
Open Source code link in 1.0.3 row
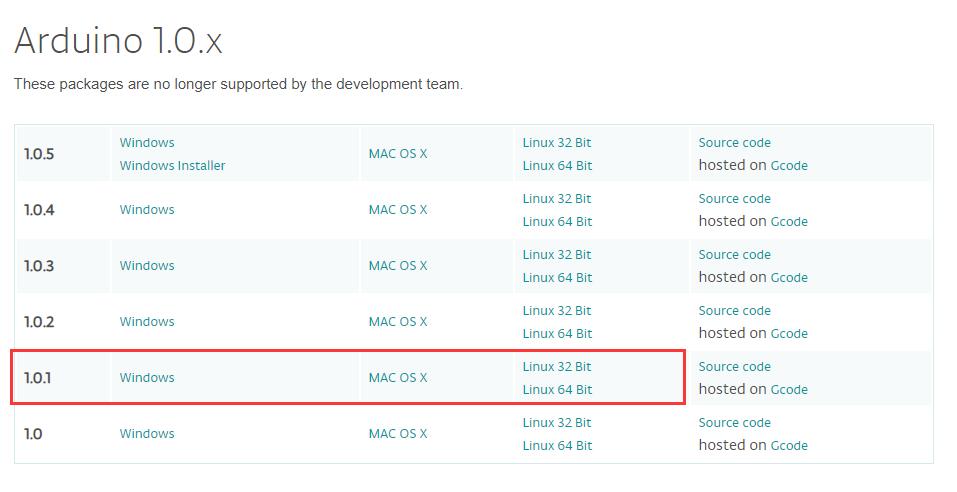735,255
